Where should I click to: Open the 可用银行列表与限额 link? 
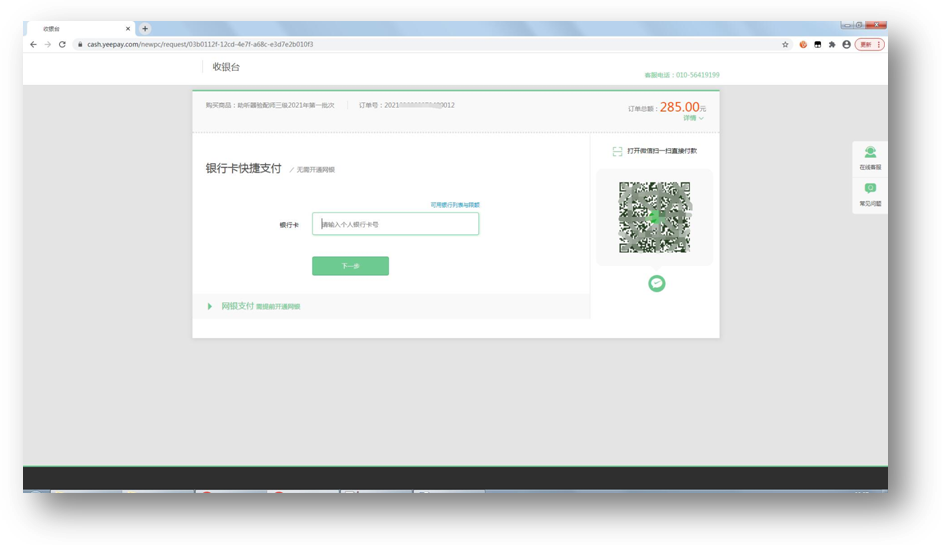pyautogui.click(x=454, y=205)
